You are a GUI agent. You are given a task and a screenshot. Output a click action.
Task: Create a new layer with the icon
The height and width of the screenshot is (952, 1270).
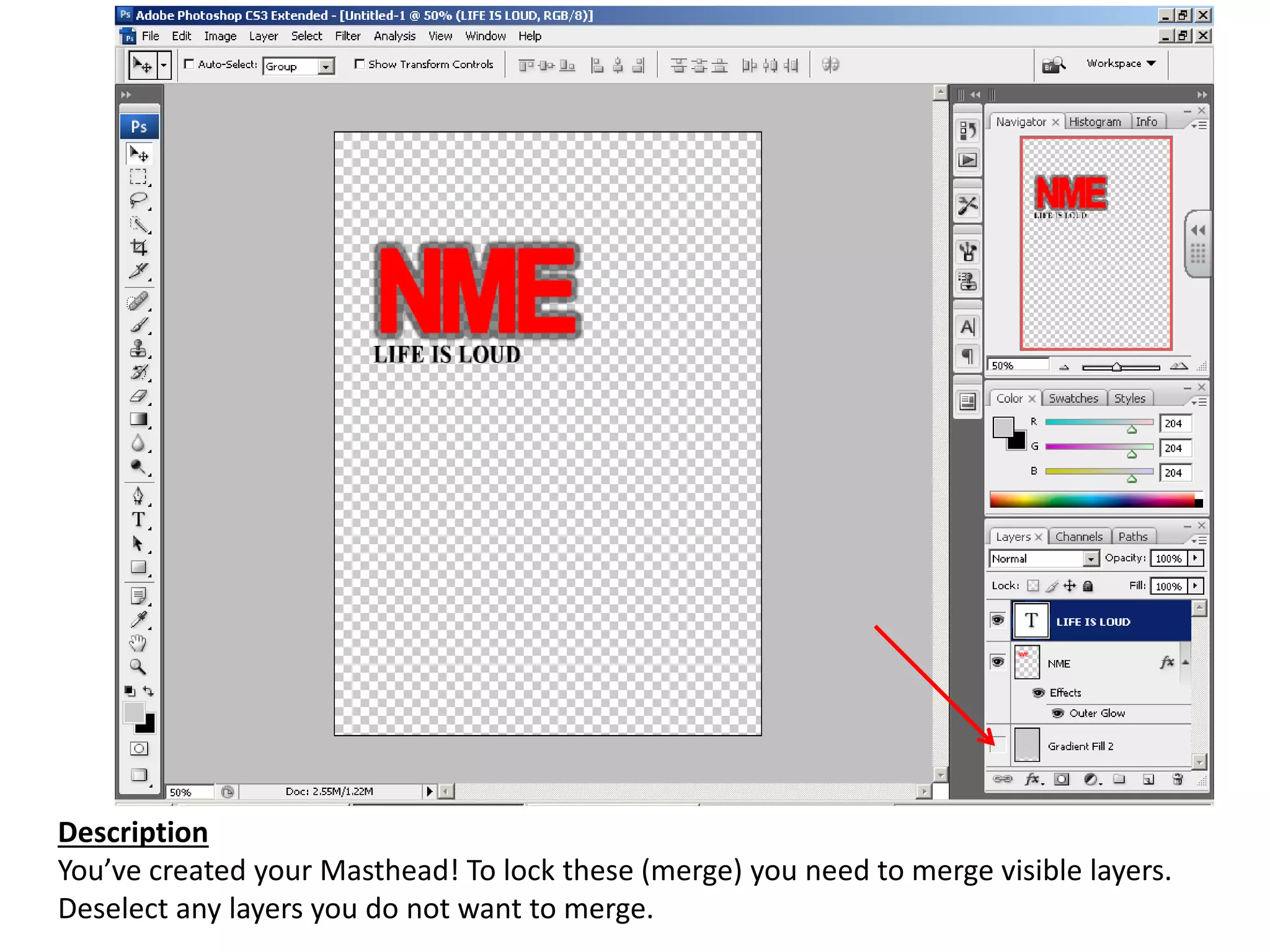click(x=1148, y=779)
